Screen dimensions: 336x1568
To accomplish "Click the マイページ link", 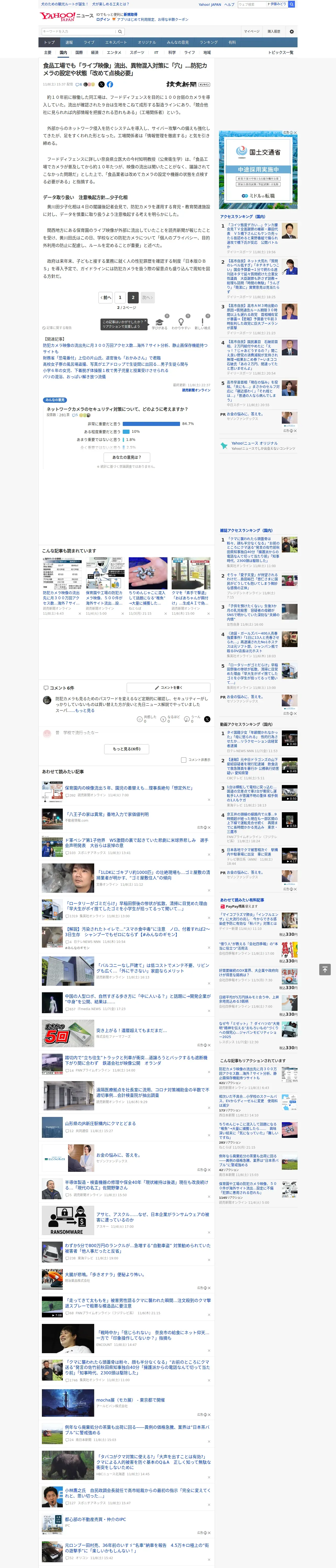I will point(251,32).
